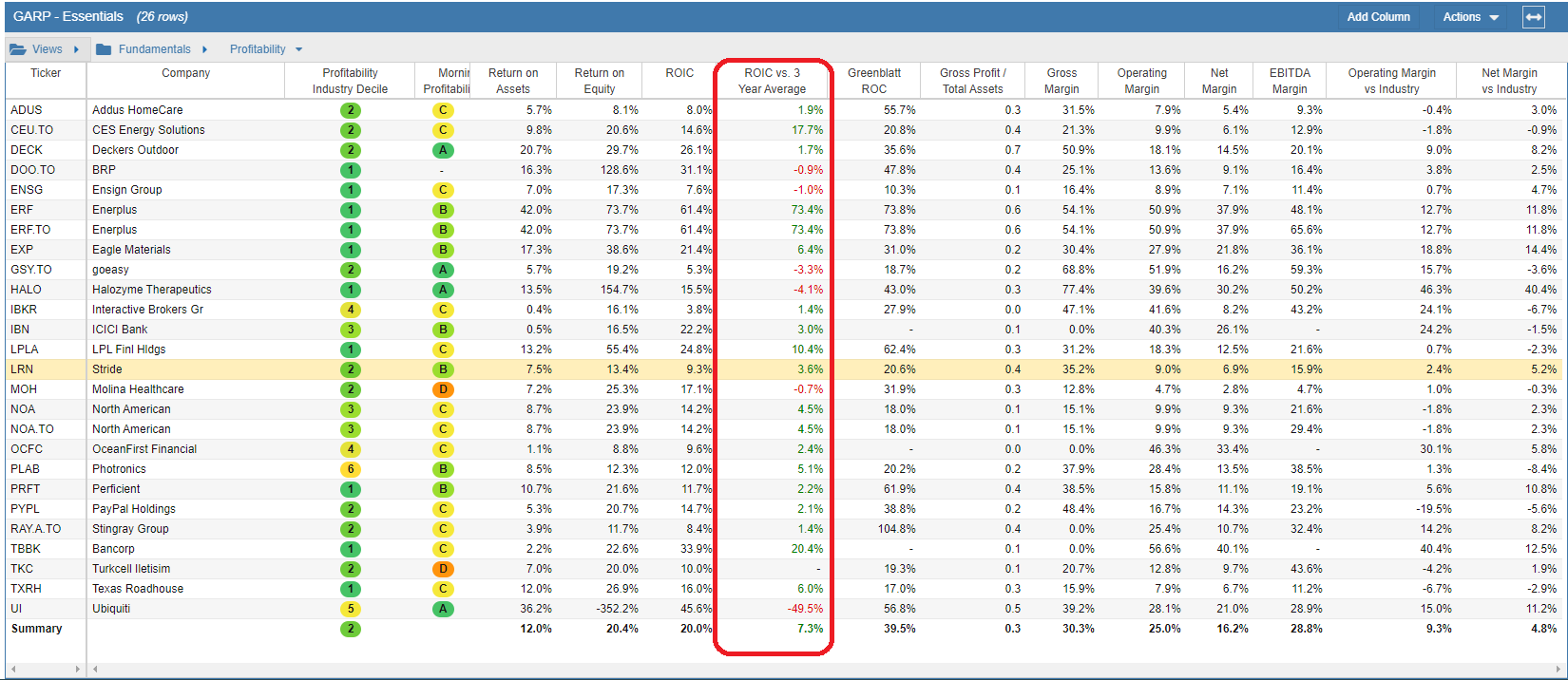Click the Greenblatt ROC column header

click(874, 81)
